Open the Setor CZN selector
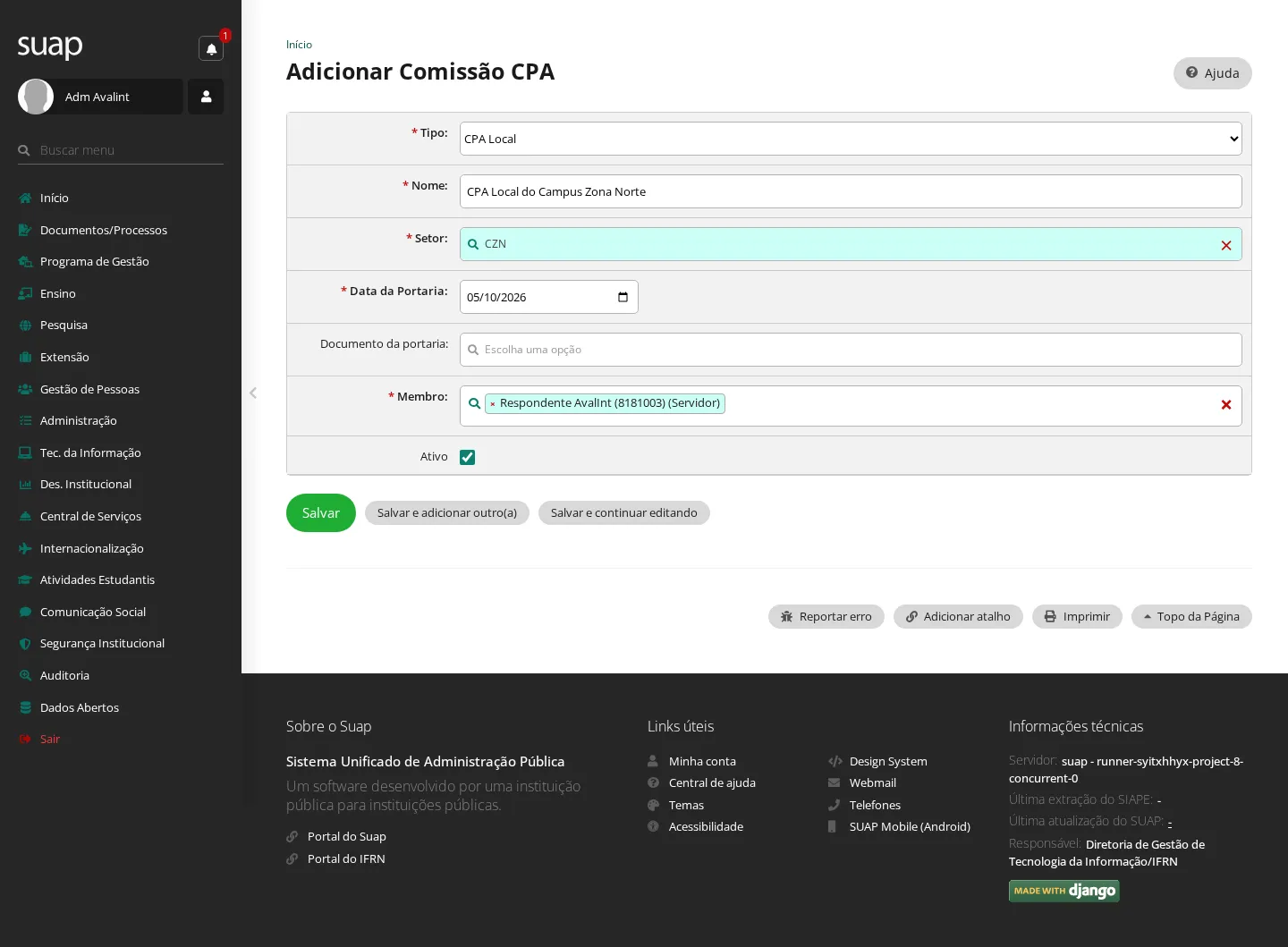The width and height of the screenshot is (1288, 947). [x=851, y=244]
